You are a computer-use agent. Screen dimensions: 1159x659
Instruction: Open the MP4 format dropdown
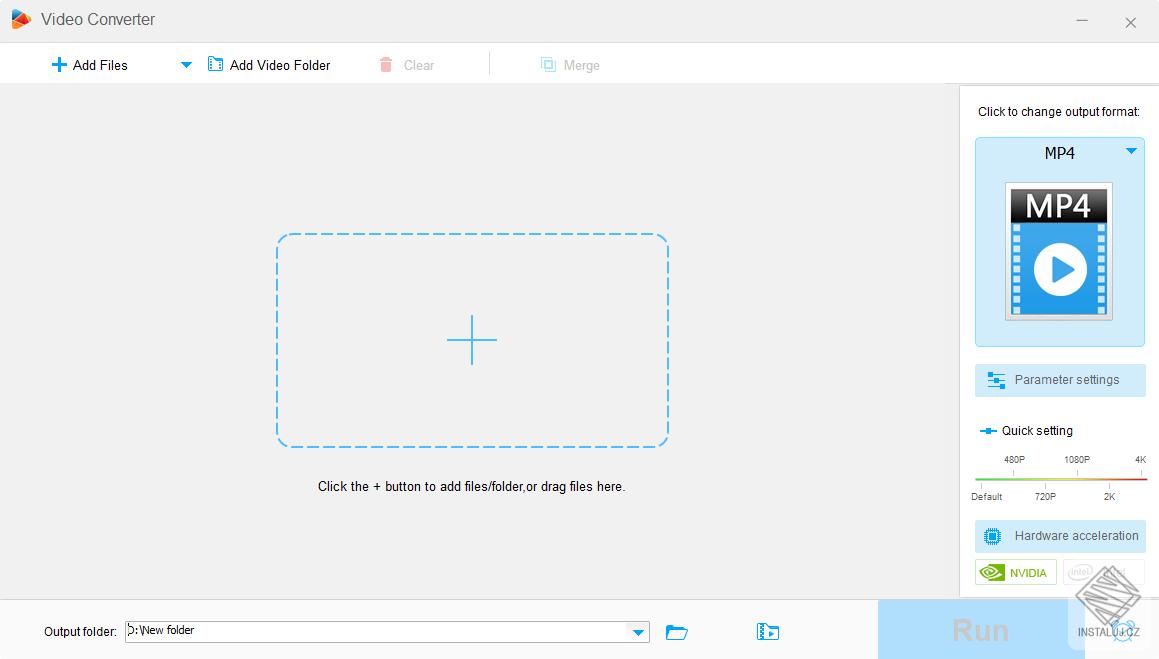[1131, 151]
